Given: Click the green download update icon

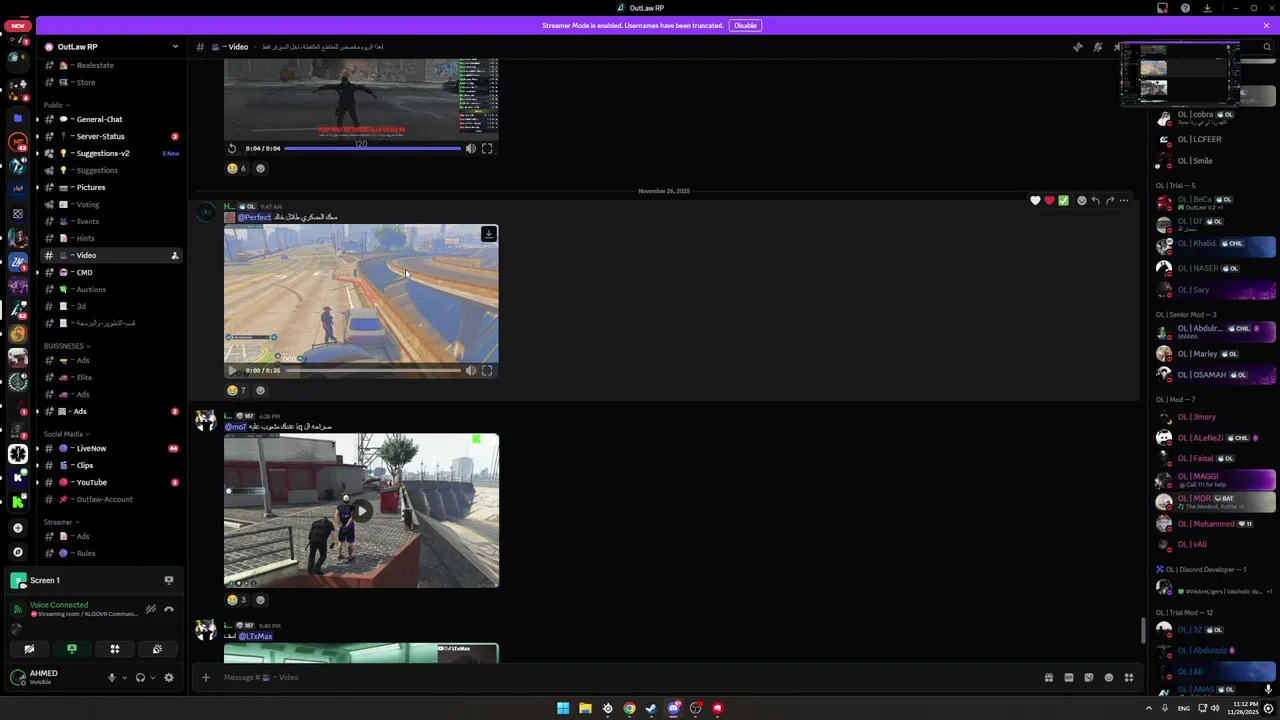Looking at the screenshot, I should tap(1207, 8).
